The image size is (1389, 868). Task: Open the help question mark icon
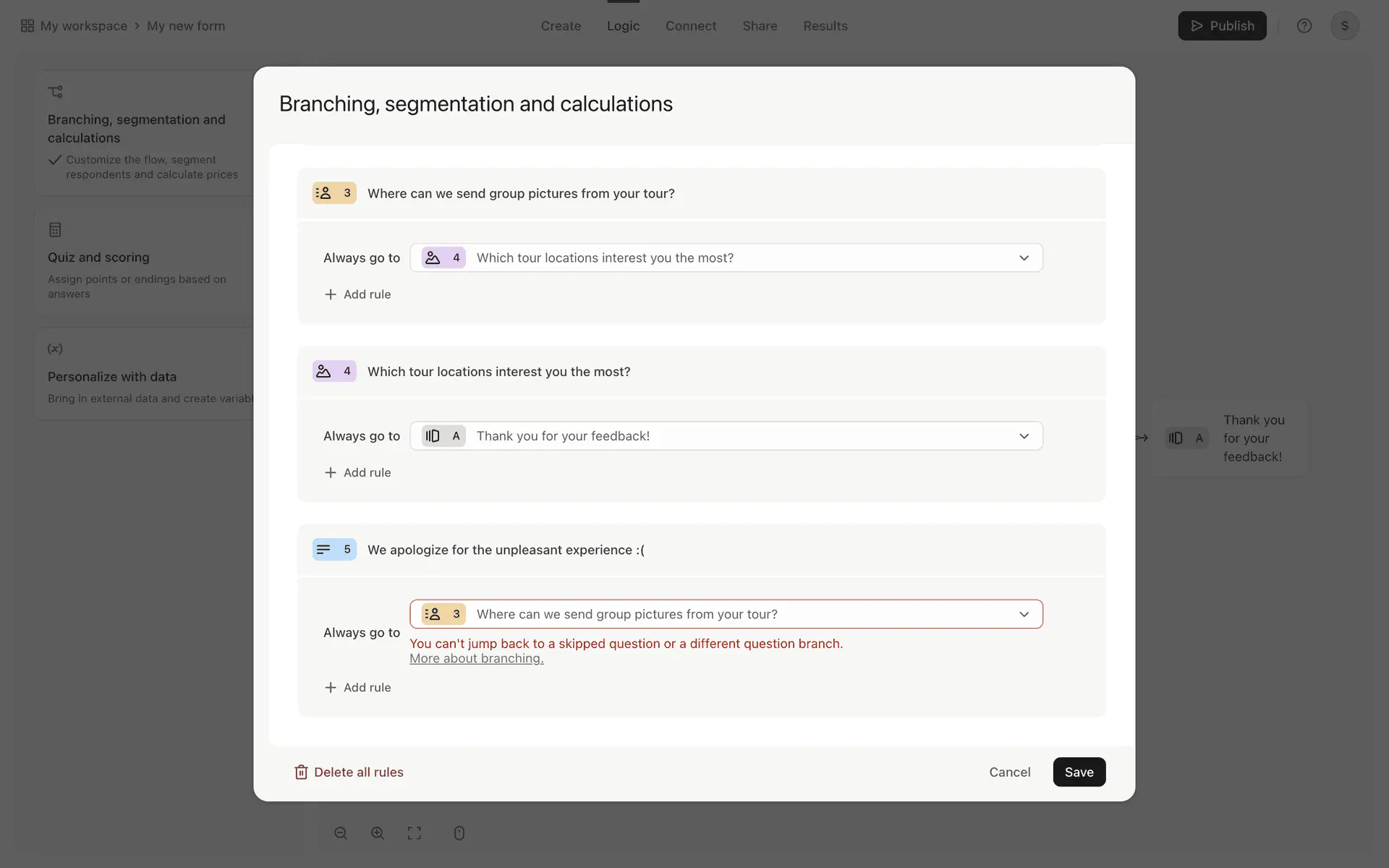[1304, 26]
